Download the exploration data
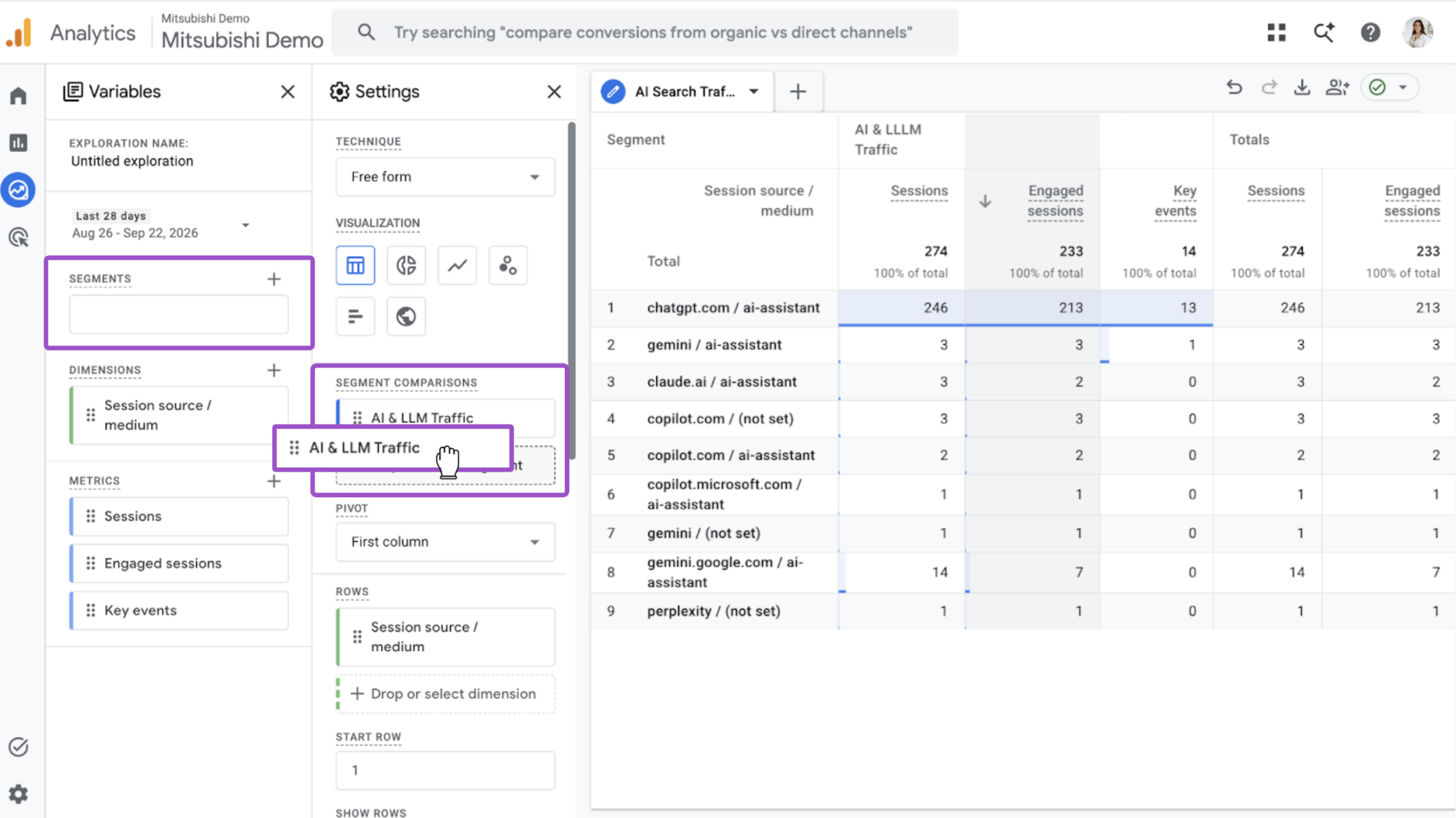The image size is (1456, 818). point(1302,88)
